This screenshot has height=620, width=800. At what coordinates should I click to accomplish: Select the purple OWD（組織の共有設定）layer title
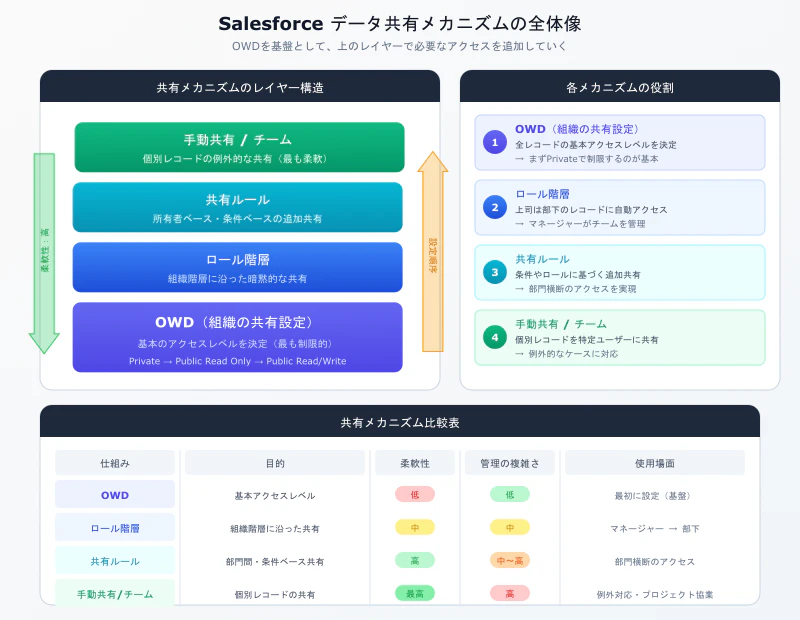click(236, 323)
